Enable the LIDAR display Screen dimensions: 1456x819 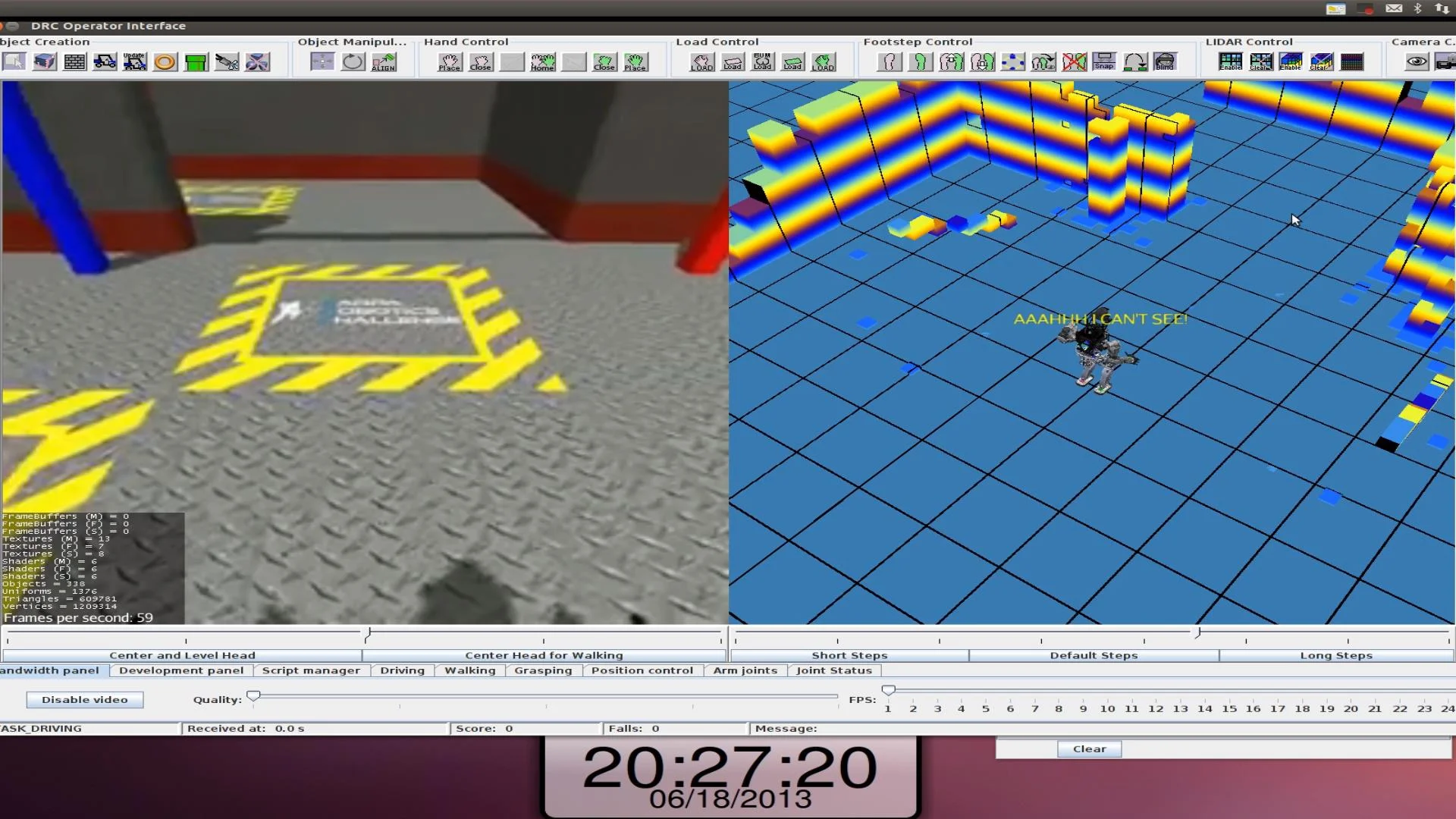tap(1230, 62)
